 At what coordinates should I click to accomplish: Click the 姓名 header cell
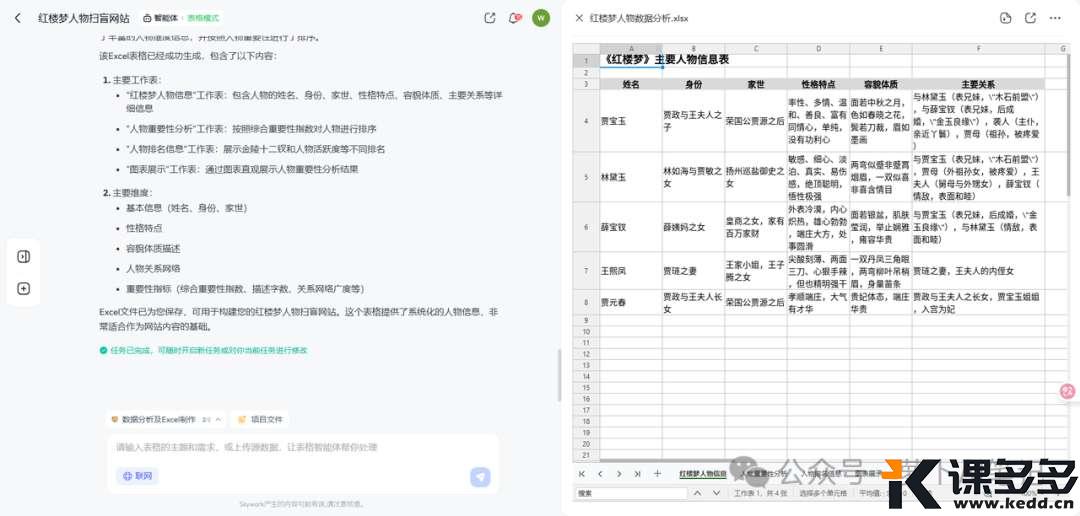[x=631, y=84]
